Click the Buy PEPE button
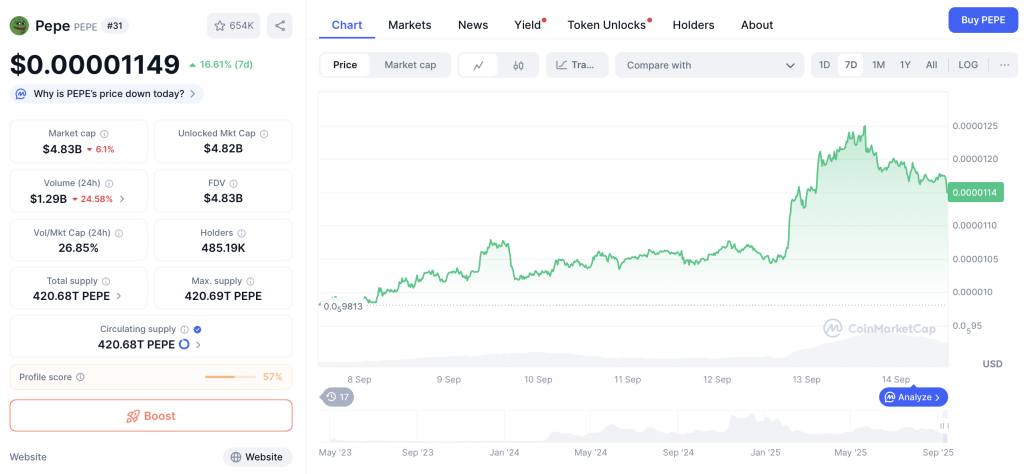 (x=983, y=20)
